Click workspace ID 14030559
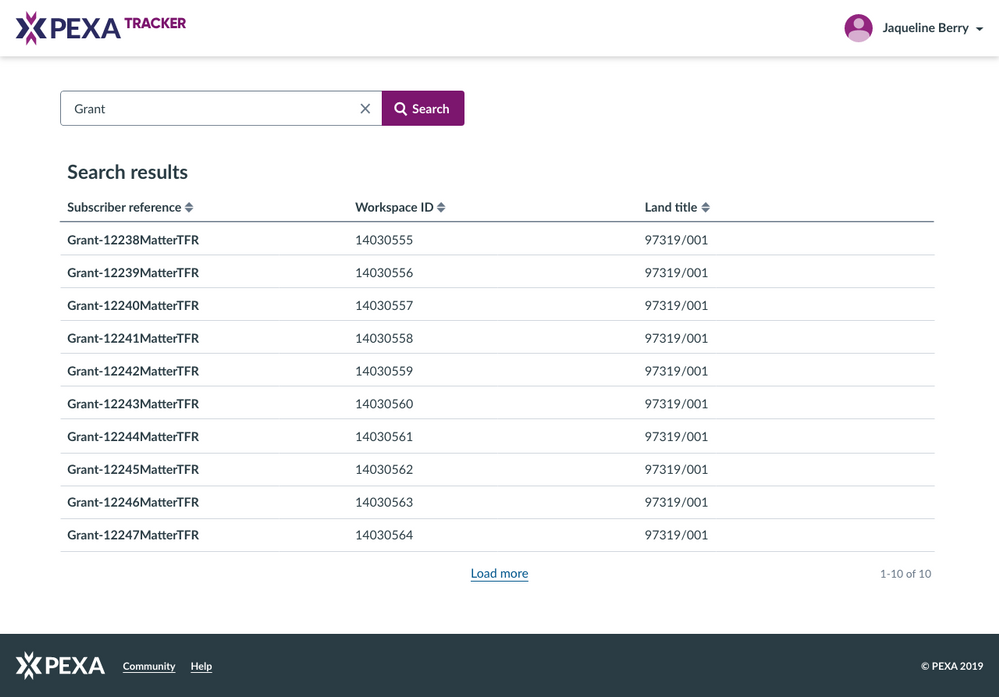This screenshot has height=697, width=999. (384, 371)
